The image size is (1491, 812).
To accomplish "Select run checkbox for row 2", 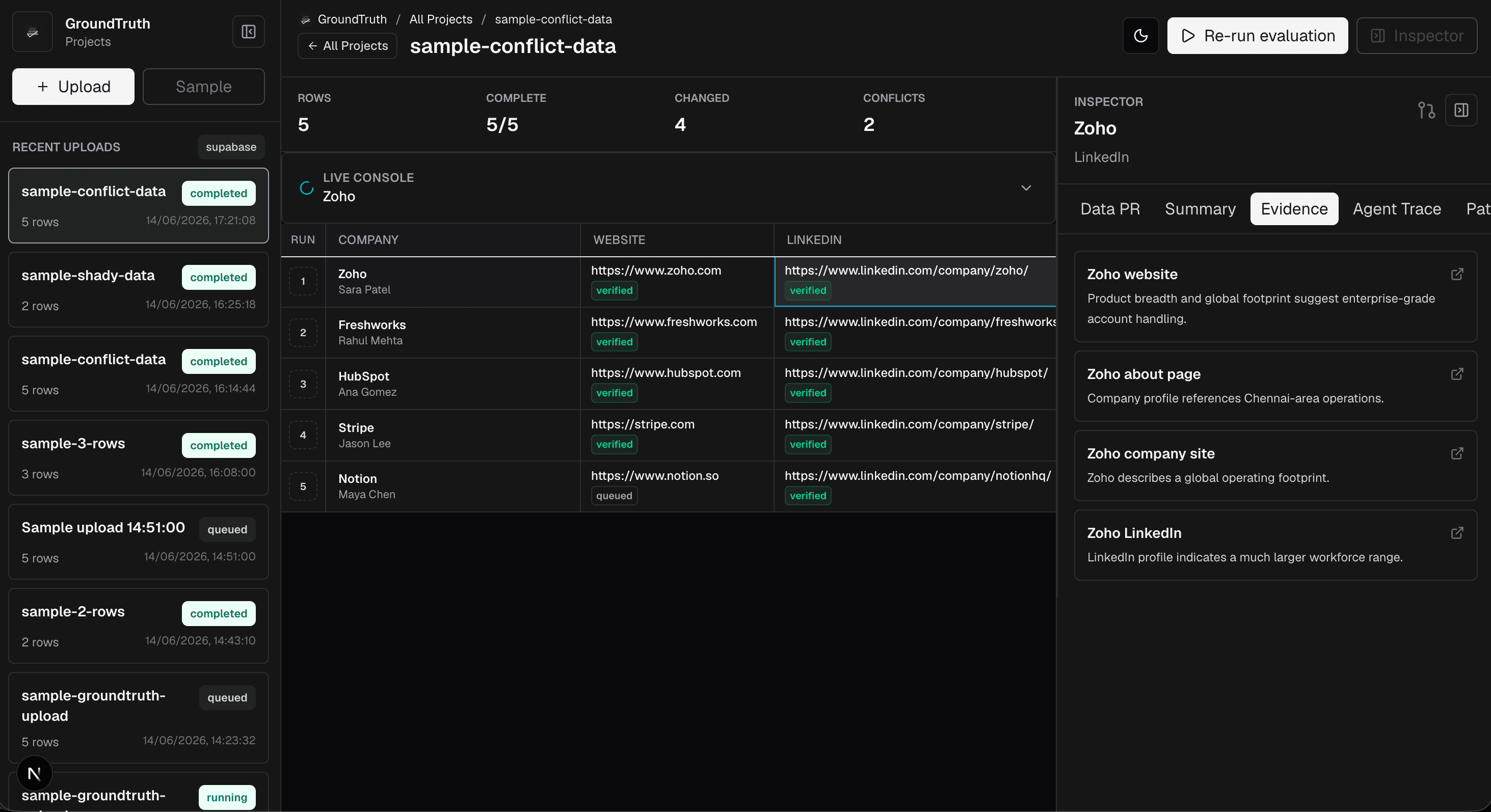I will click(303, 333).
